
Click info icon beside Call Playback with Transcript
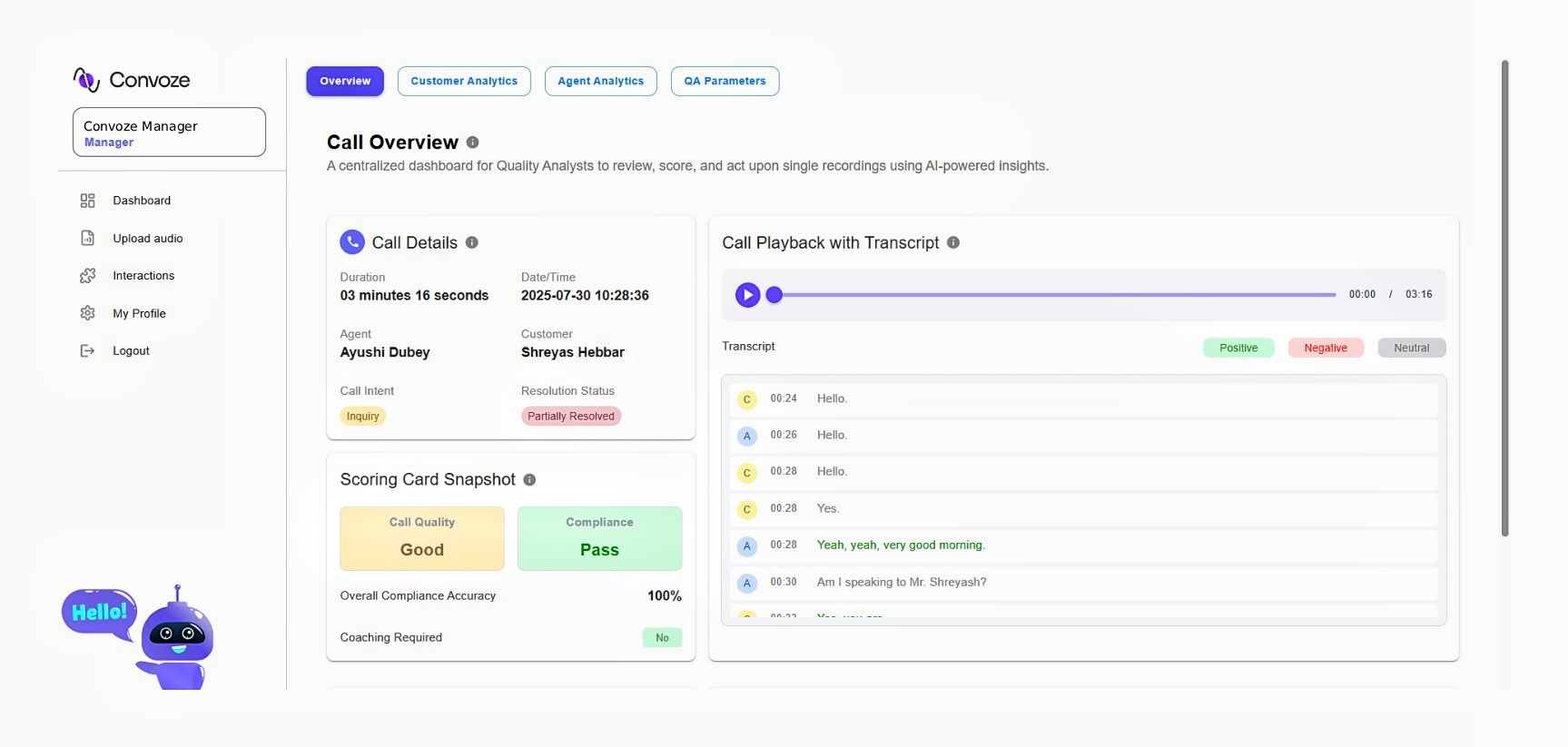(953, 242)
